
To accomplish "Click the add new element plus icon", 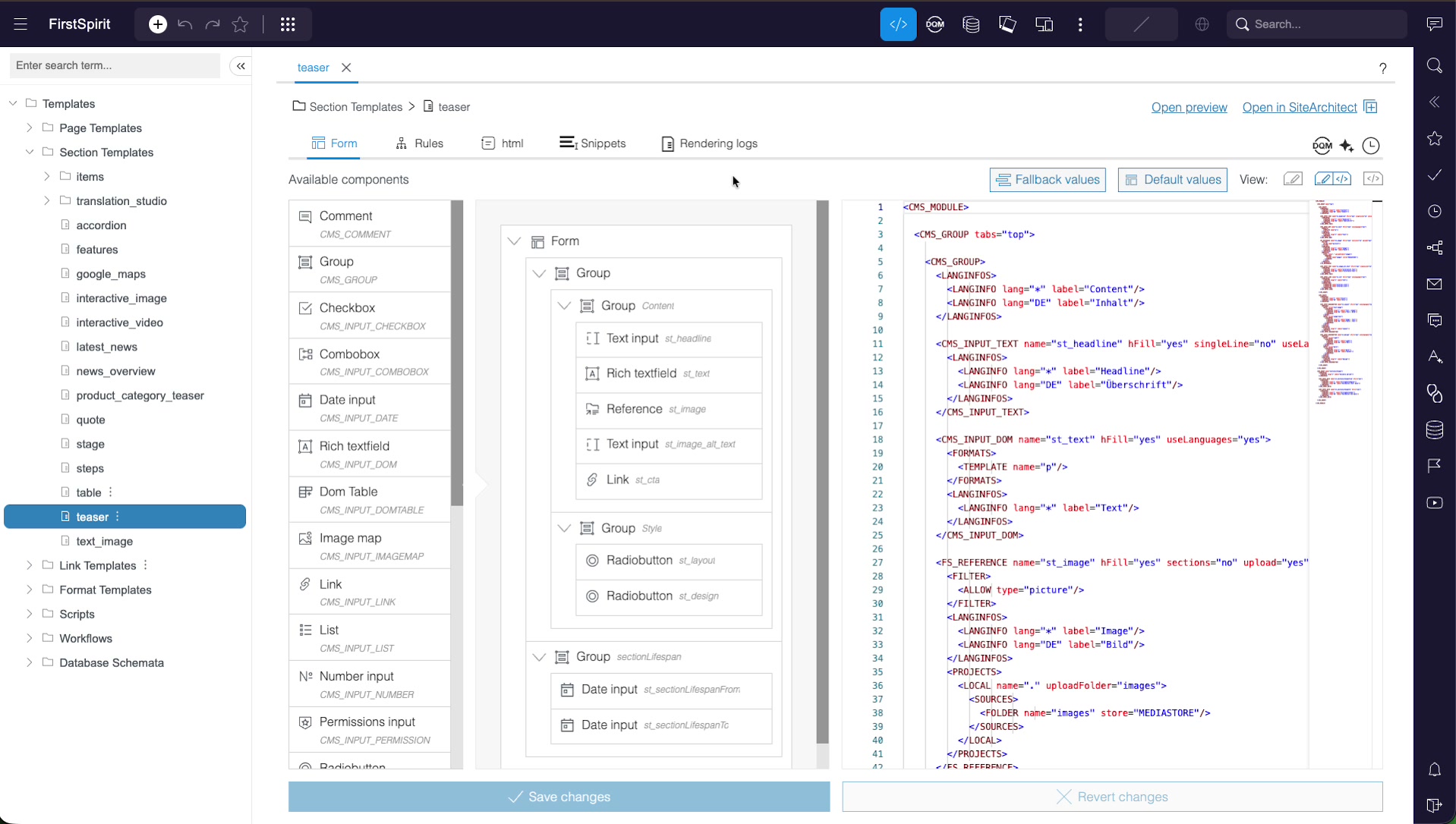I will pyautogui.click(x=158, y=24).
